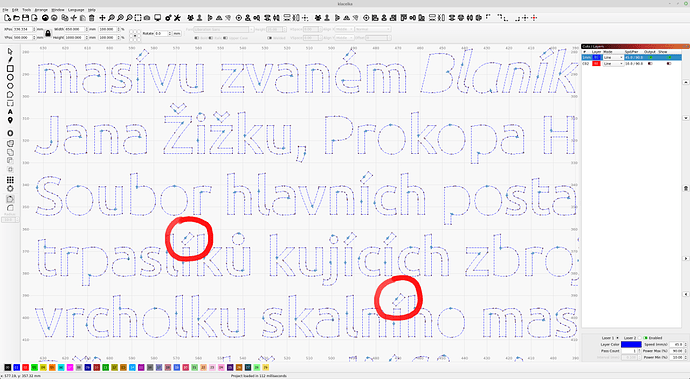Open the Tools menu
690x379 pixels.
26,10
